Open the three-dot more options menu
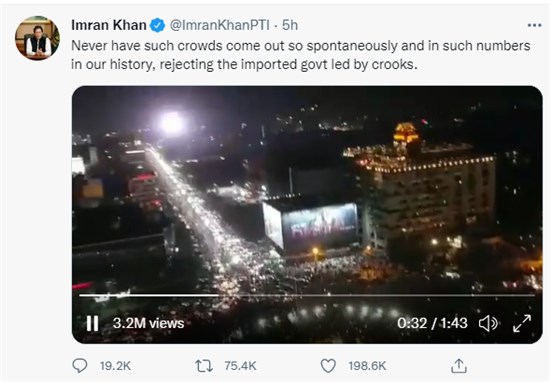Screen dimensions: 550x382 coord(535,25)
